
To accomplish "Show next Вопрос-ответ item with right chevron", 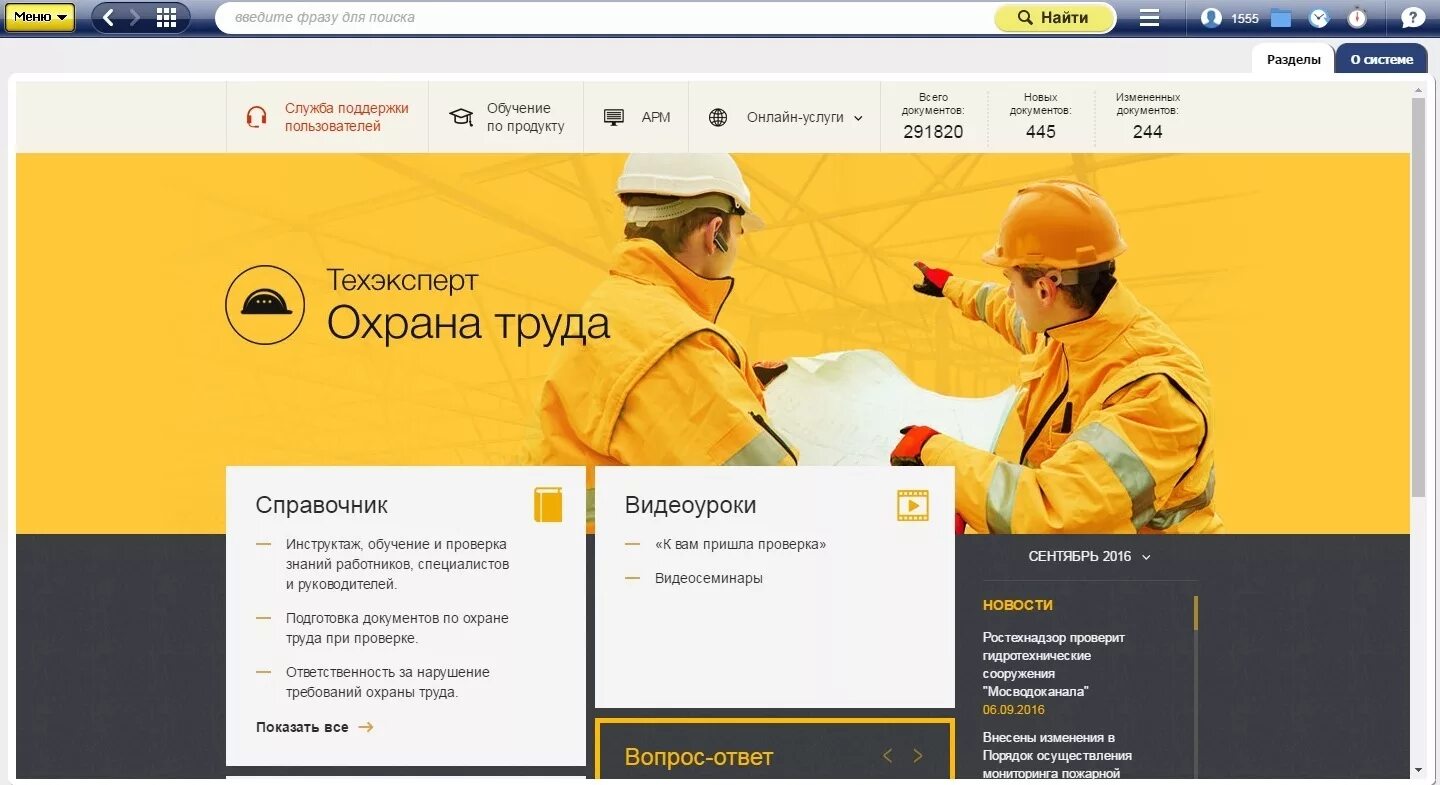I will click(918, 756).
